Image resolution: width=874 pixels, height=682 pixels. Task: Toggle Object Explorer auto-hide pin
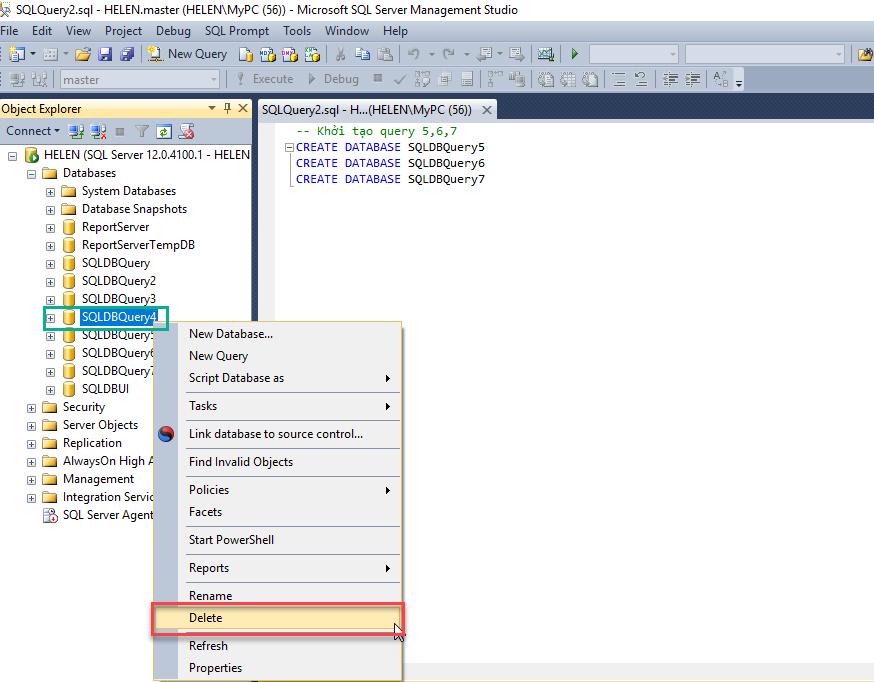(x=227, y=108)
